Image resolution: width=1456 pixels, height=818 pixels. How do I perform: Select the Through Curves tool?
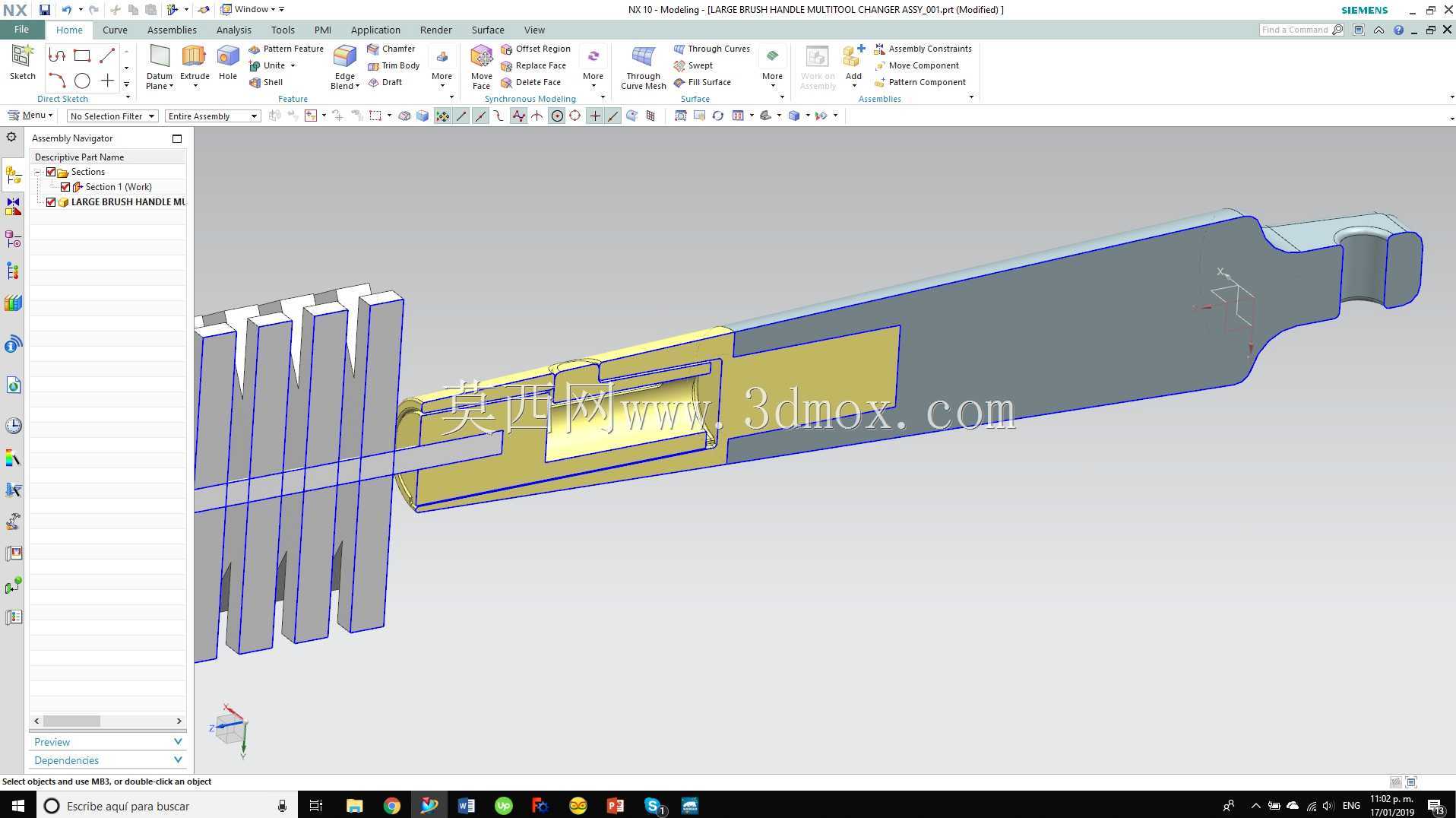712,49
